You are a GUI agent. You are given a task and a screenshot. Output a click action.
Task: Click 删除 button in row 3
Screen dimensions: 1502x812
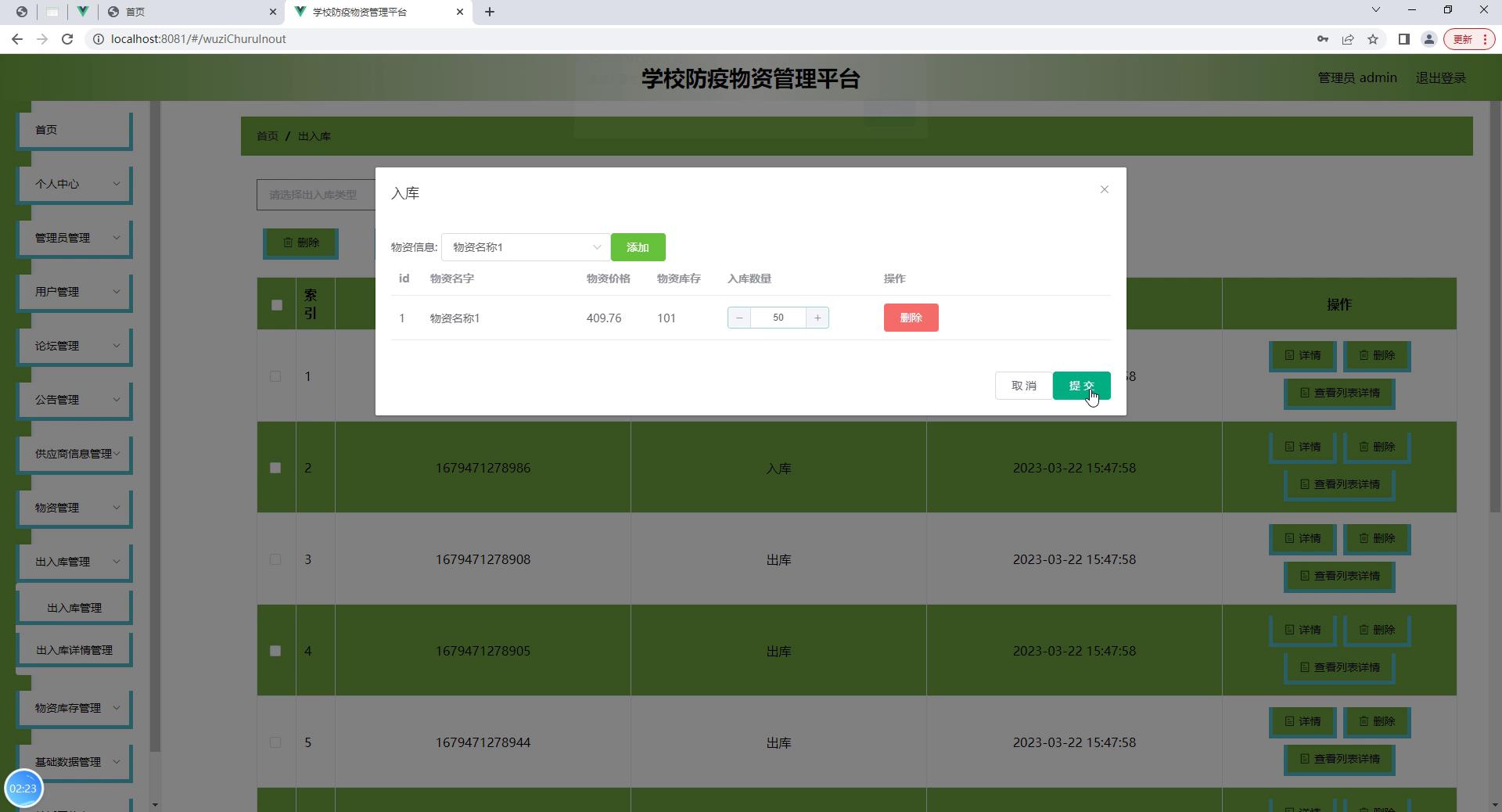[x=1377, y=538]
